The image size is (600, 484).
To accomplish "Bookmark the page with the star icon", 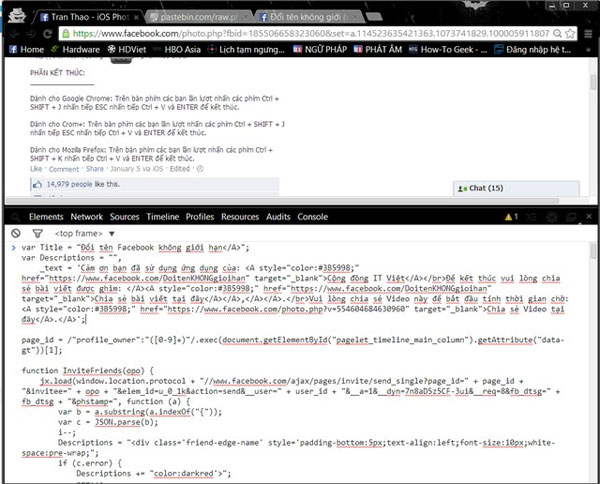I will point(570,34).
